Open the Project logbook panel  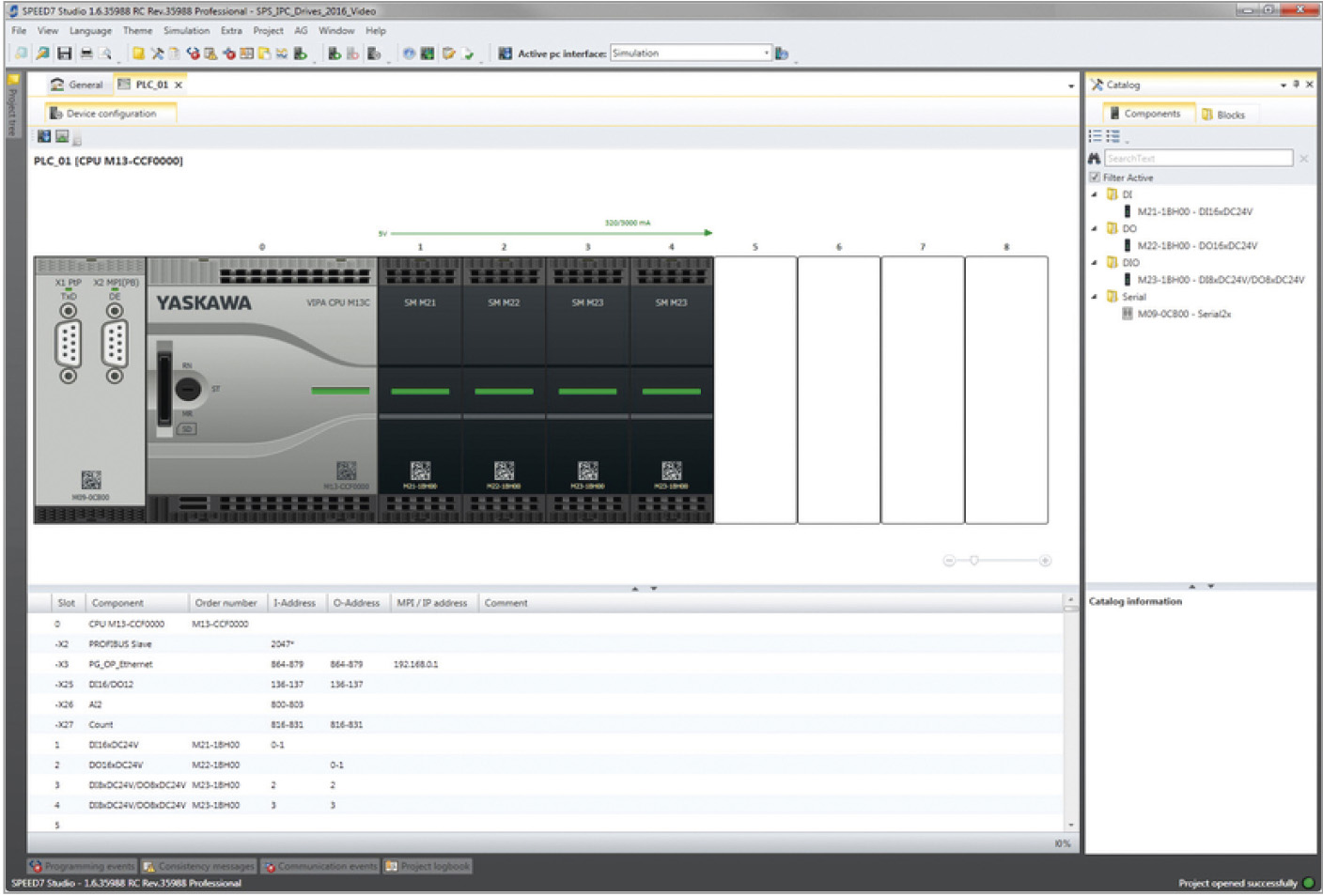[428, 866]
